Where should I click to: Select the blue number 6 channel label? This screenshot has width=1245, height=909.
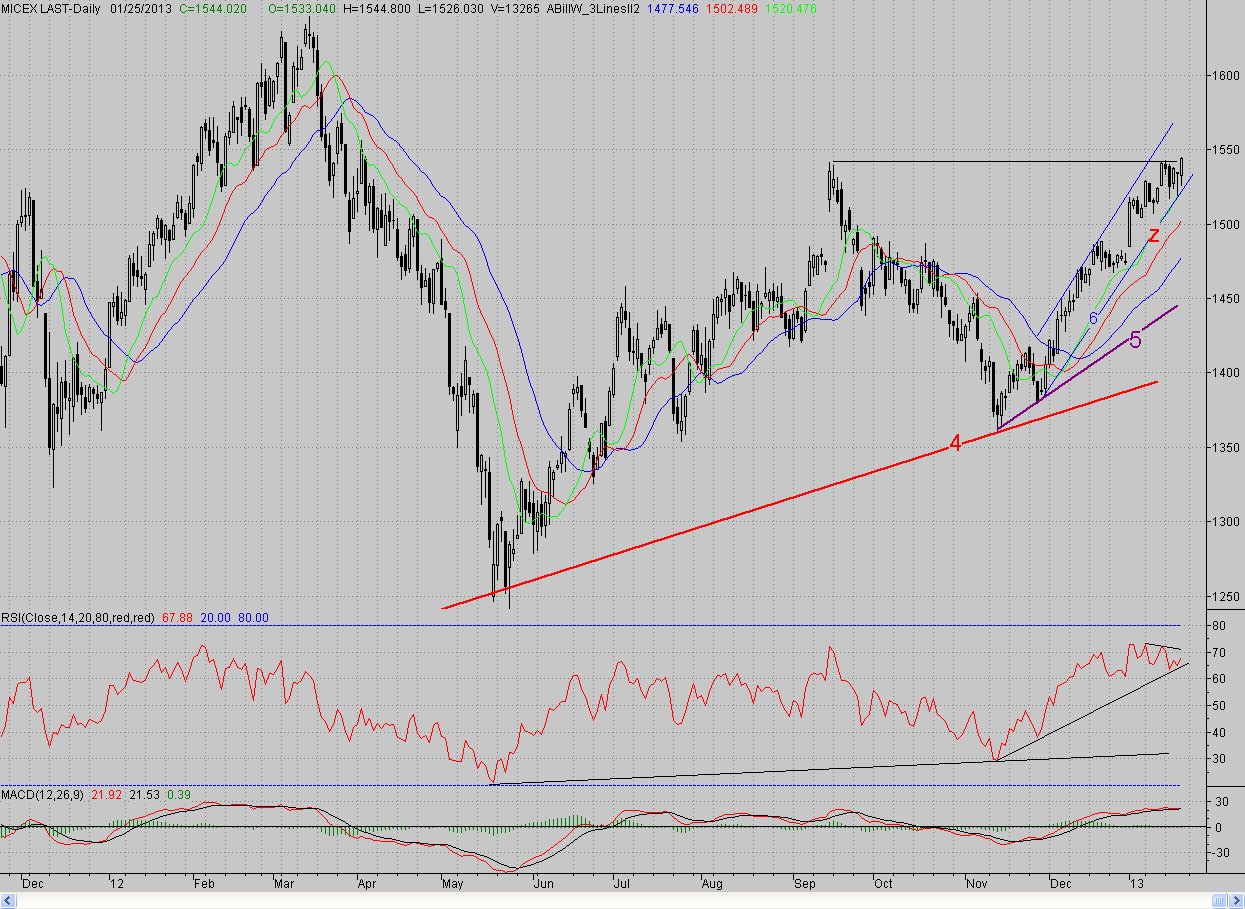click(x=1094, y=318)
